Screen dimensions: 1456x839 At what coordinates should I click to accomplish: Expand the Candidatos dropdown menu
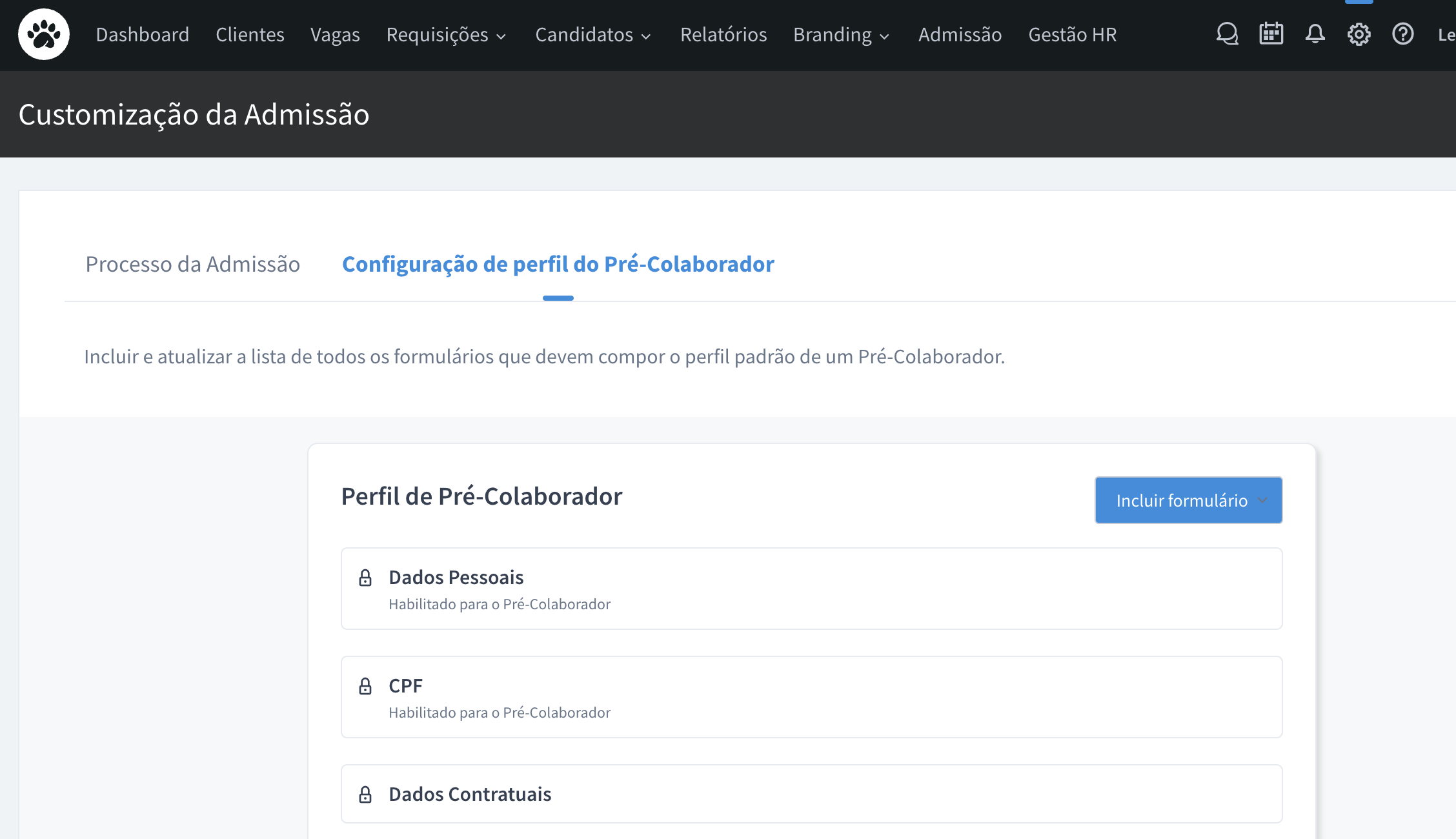click(593, 35)
